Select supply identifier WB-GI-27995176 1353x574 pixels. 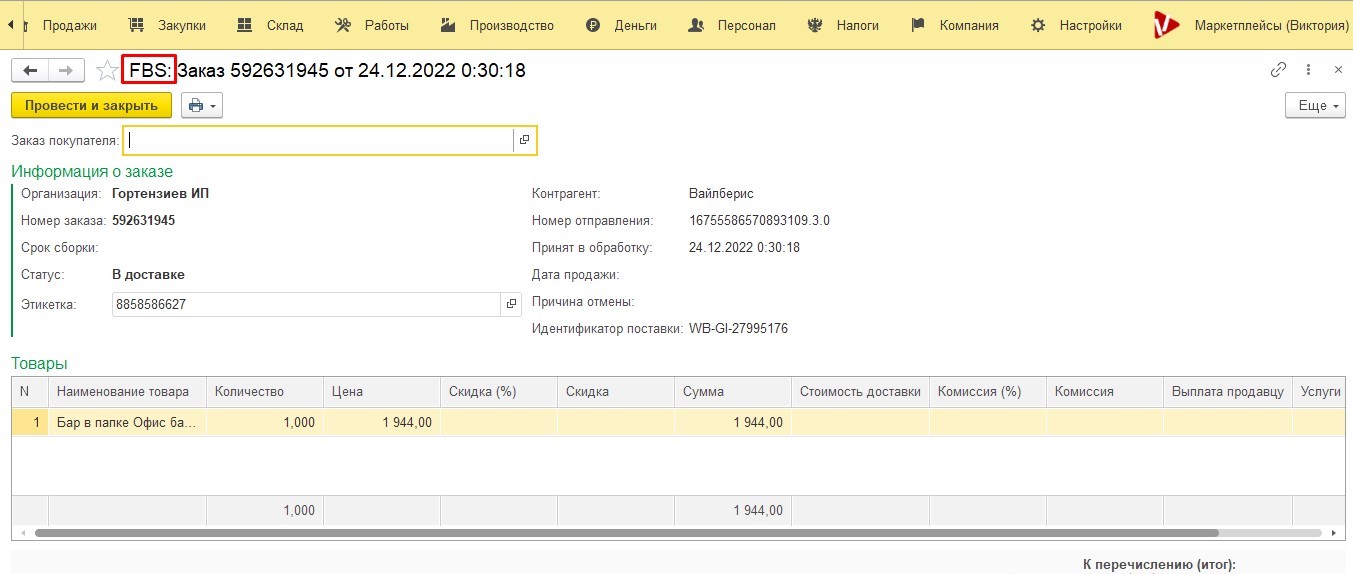point(738,329)
